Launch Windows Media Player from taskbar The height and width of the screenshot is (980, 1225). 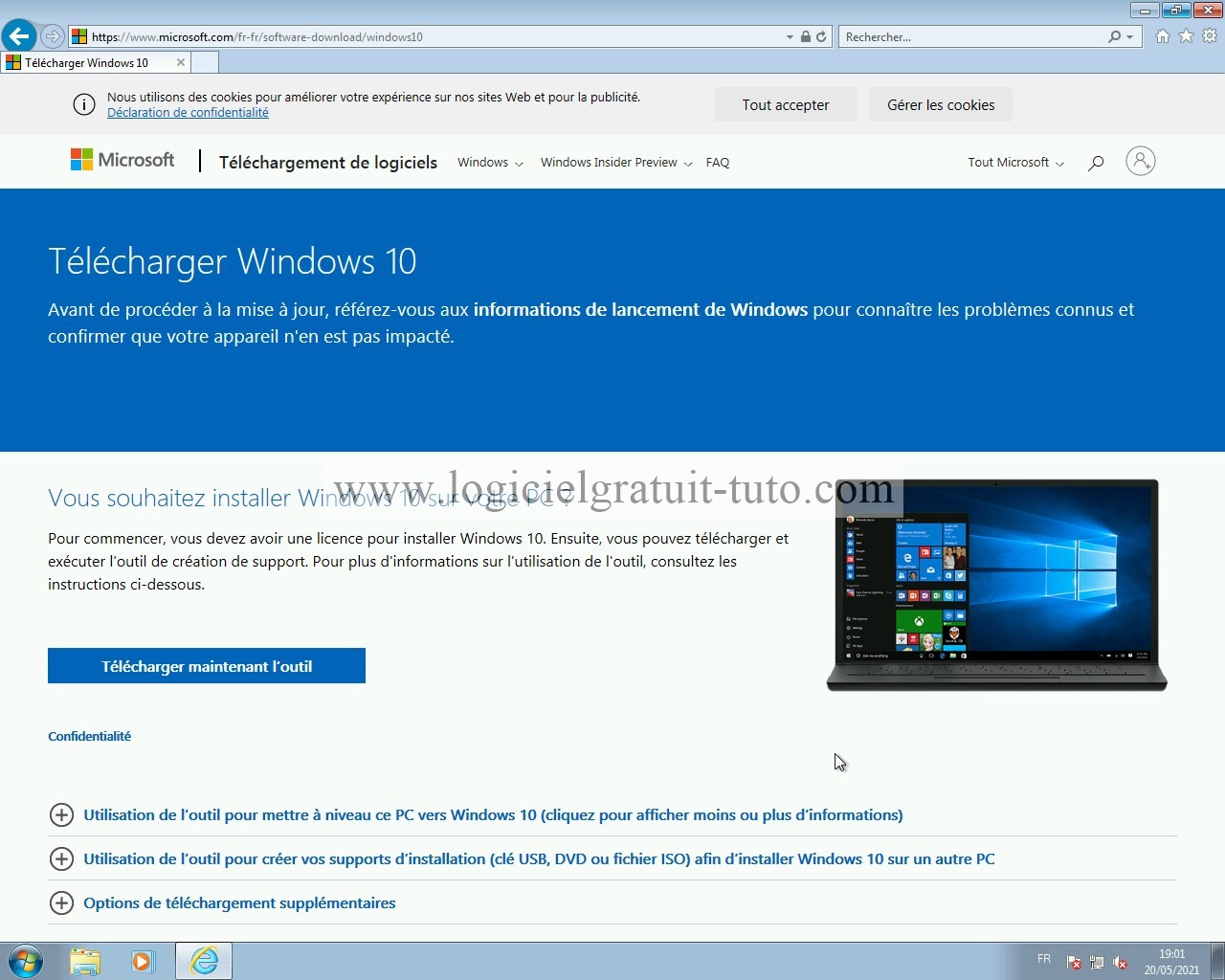coord(143,961)
